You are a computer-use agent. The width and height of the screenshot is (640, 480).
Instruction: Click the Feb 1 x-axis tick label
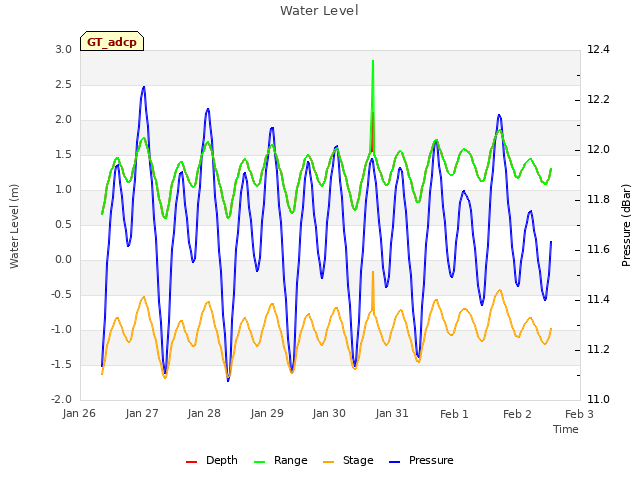[x=454, y=414]
